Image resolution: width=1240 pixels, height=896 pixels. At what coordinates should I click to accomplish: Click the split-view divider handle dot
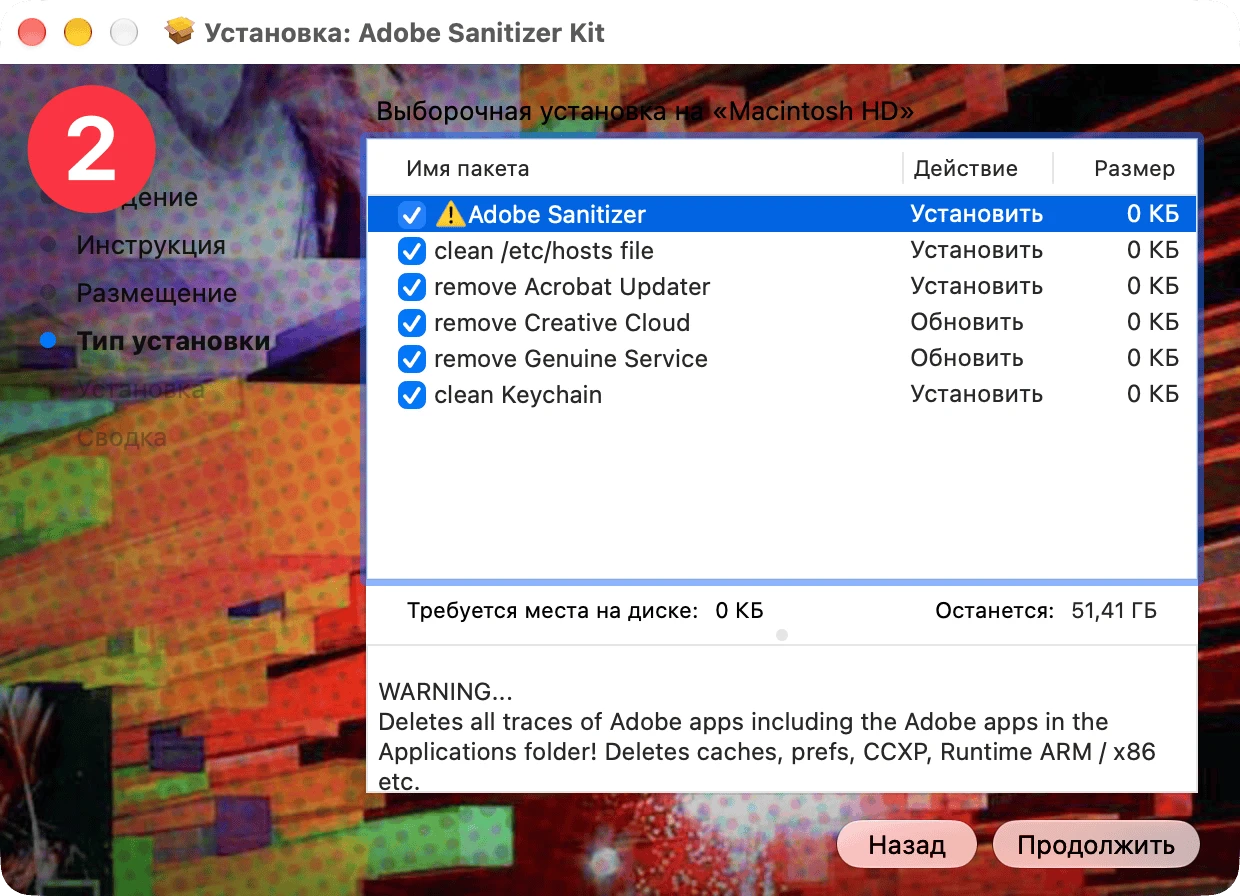pos(782,635)
